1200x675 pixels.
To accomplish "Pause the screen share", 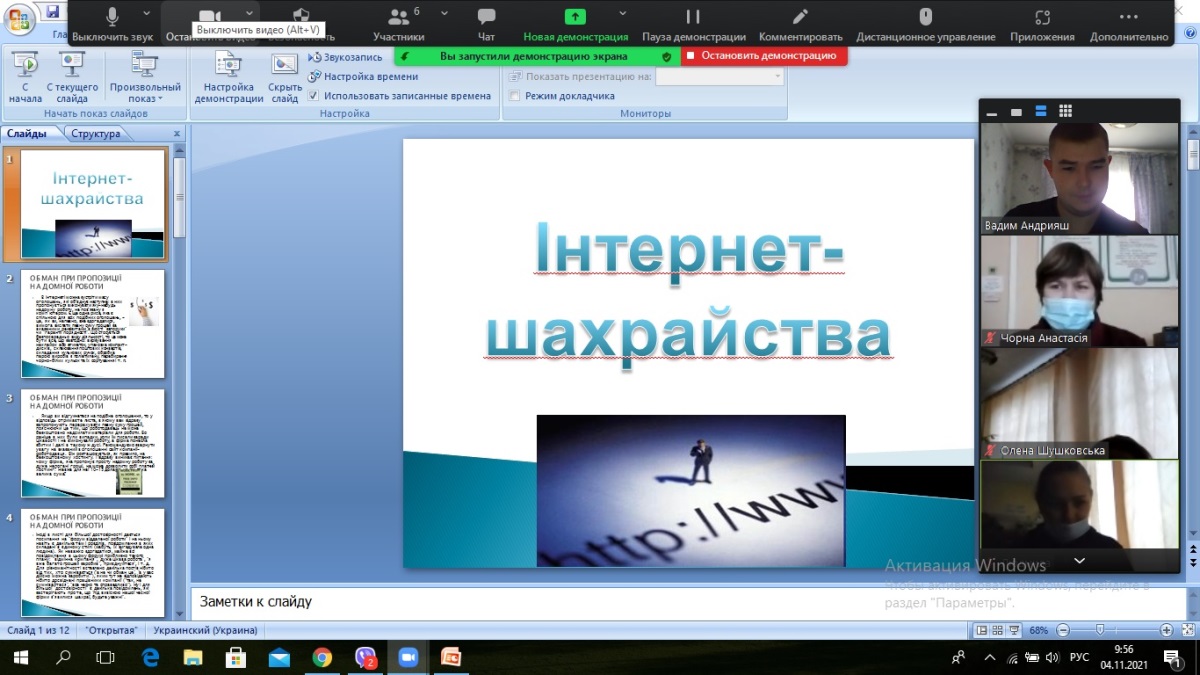I will pyautogui.click(x=693, y=24).
